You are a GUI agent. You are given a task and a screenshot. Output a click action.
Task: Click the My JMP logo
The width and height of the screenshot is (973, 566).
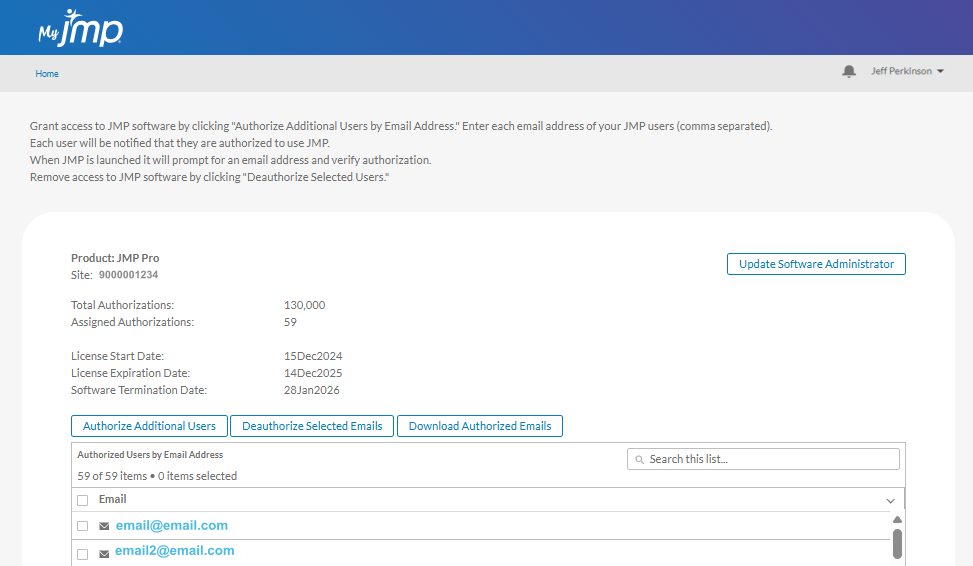click(81, 28)
